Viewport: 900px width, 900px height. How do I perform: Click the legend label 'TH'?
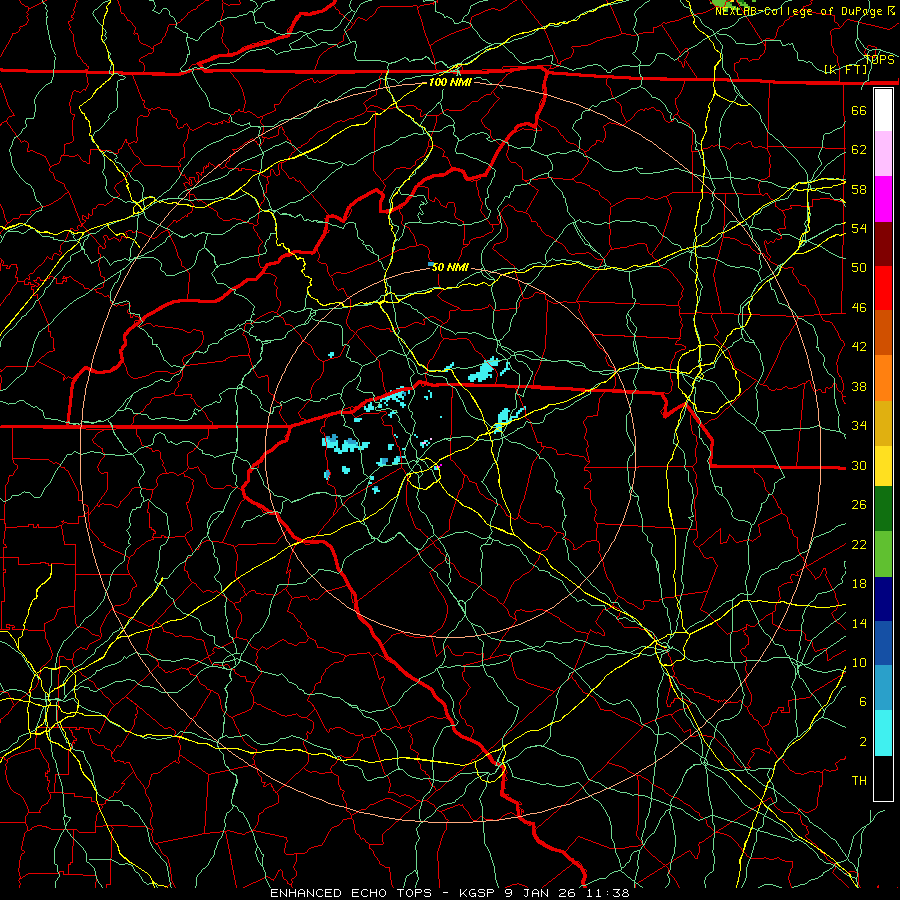tap(859, 781)
